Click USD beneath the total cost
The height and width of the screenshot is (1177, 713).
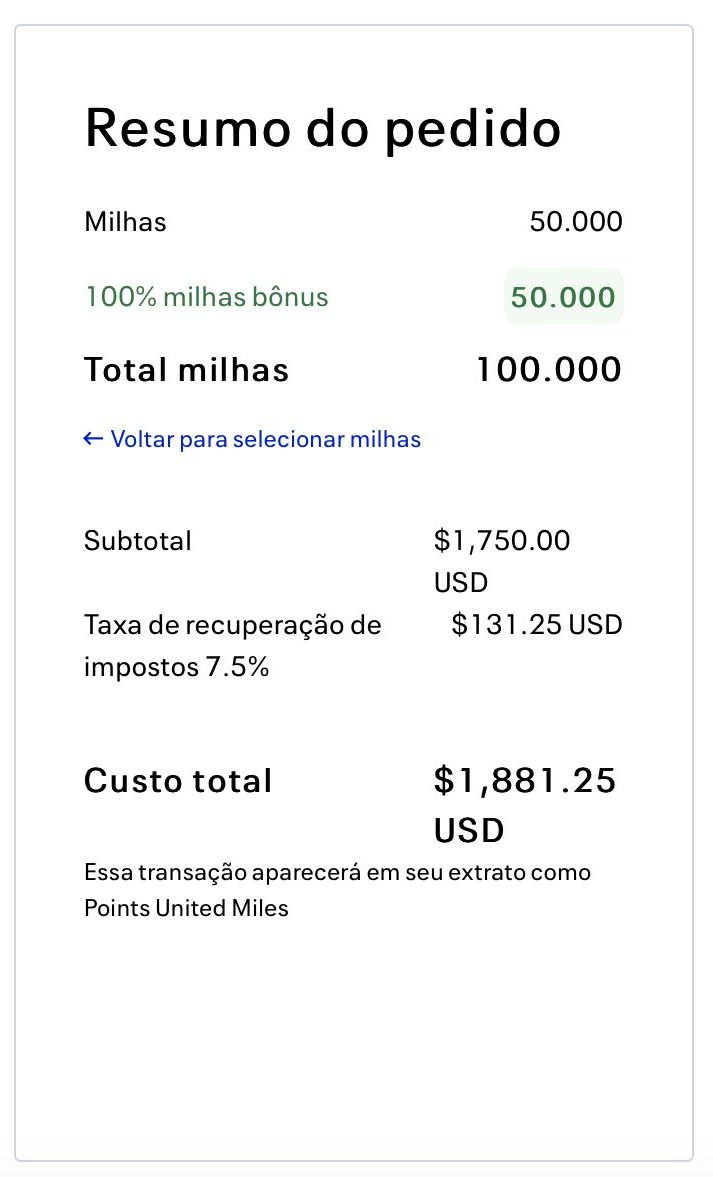[x=469, y=830]
